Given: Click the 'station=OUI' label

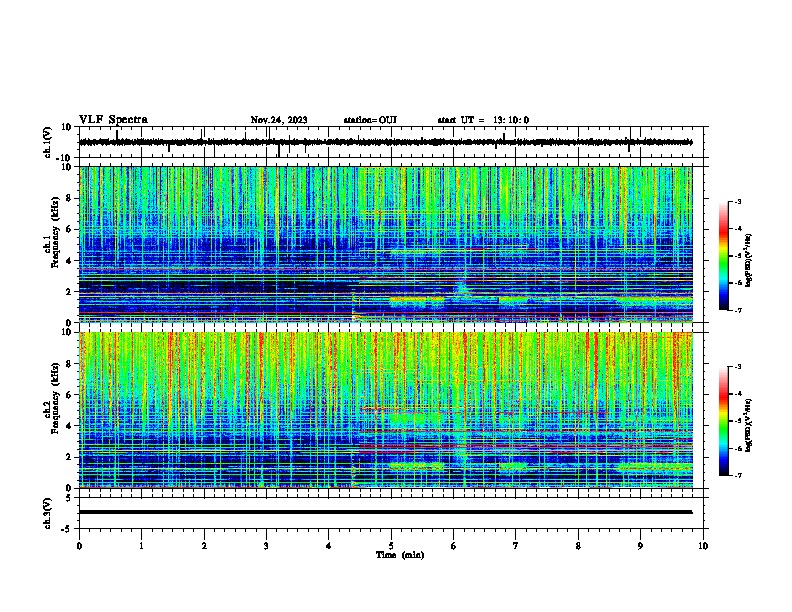Looking at the screenshot, I should tap(370, 120).
